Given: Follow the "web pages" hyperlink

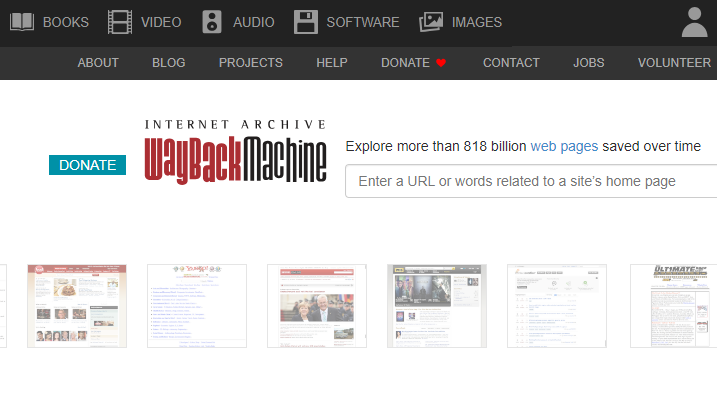Looking at the screenshot, I should tap(564, 146).
